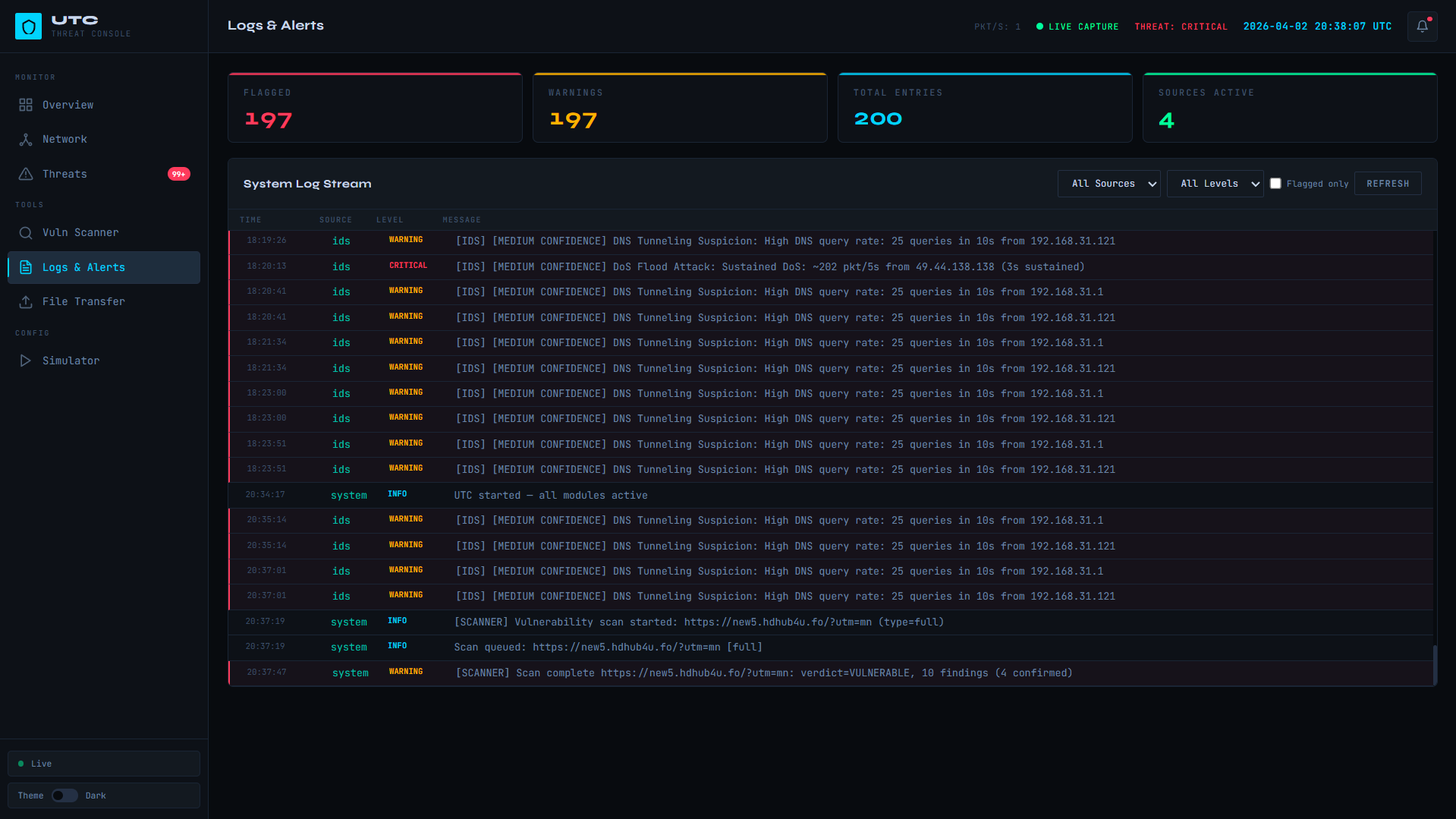Select the 'Scan queued' log entry
The image size is (1456, 819).
click(x=831, y=647)
